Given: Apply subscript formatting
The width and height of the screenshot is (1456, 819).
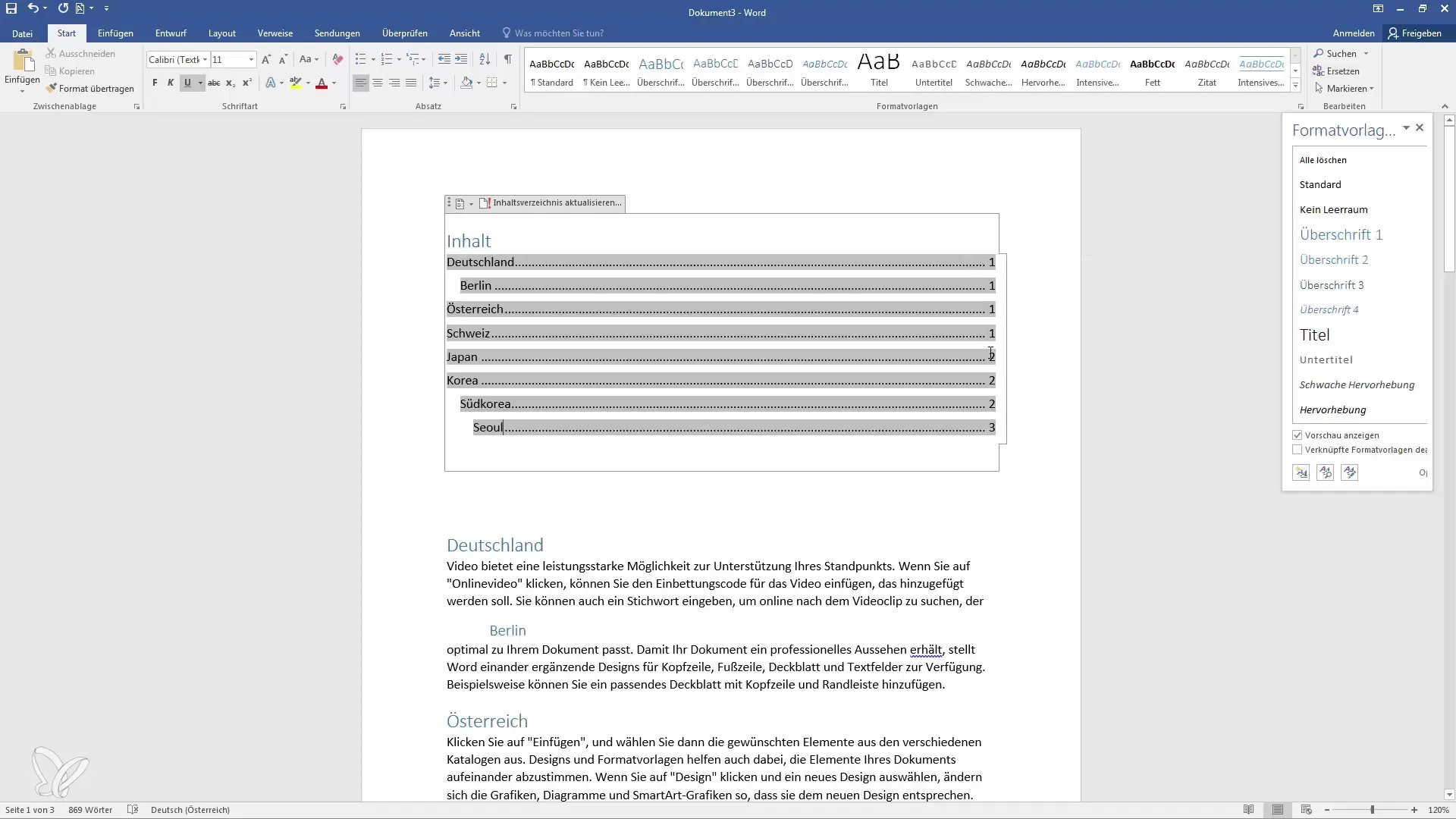Looking at the screenshot, I should (231, 83).
